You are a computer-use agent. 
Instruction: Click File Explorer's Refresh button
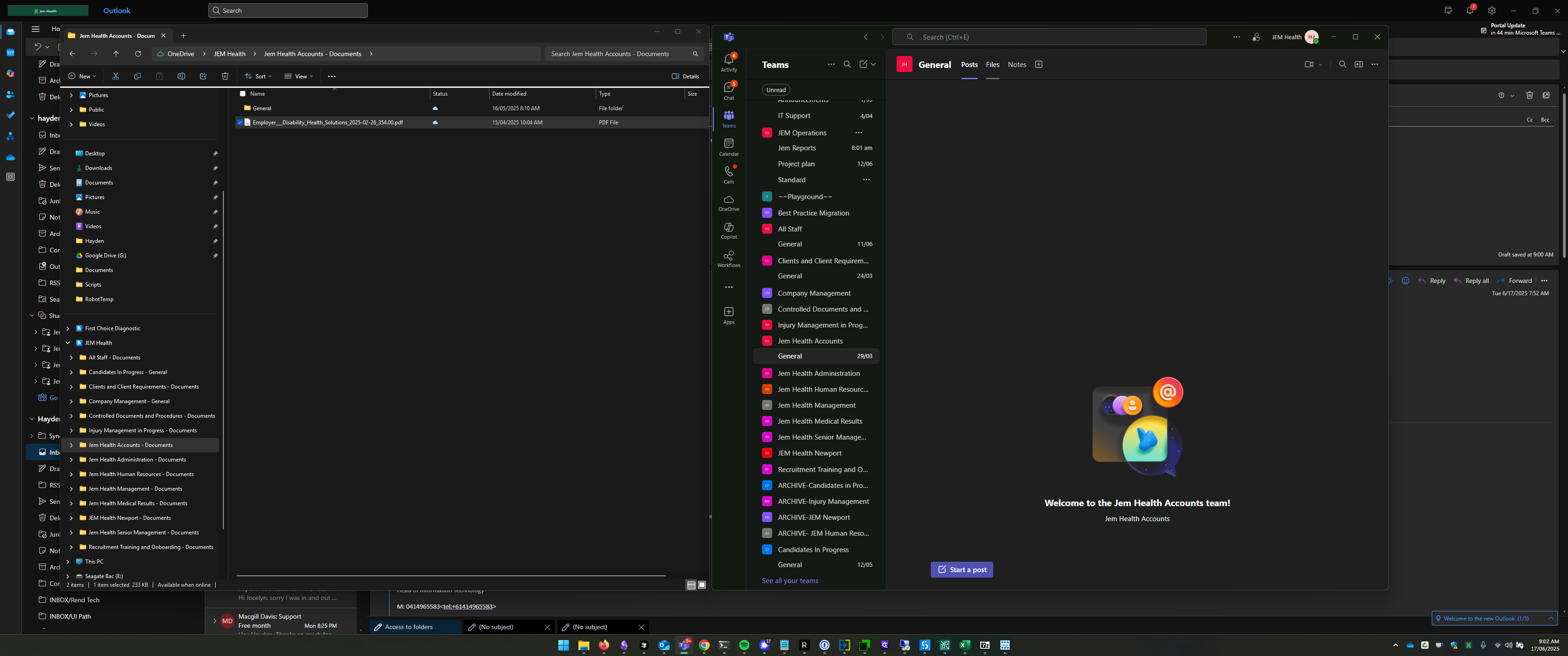pos(138,54)
